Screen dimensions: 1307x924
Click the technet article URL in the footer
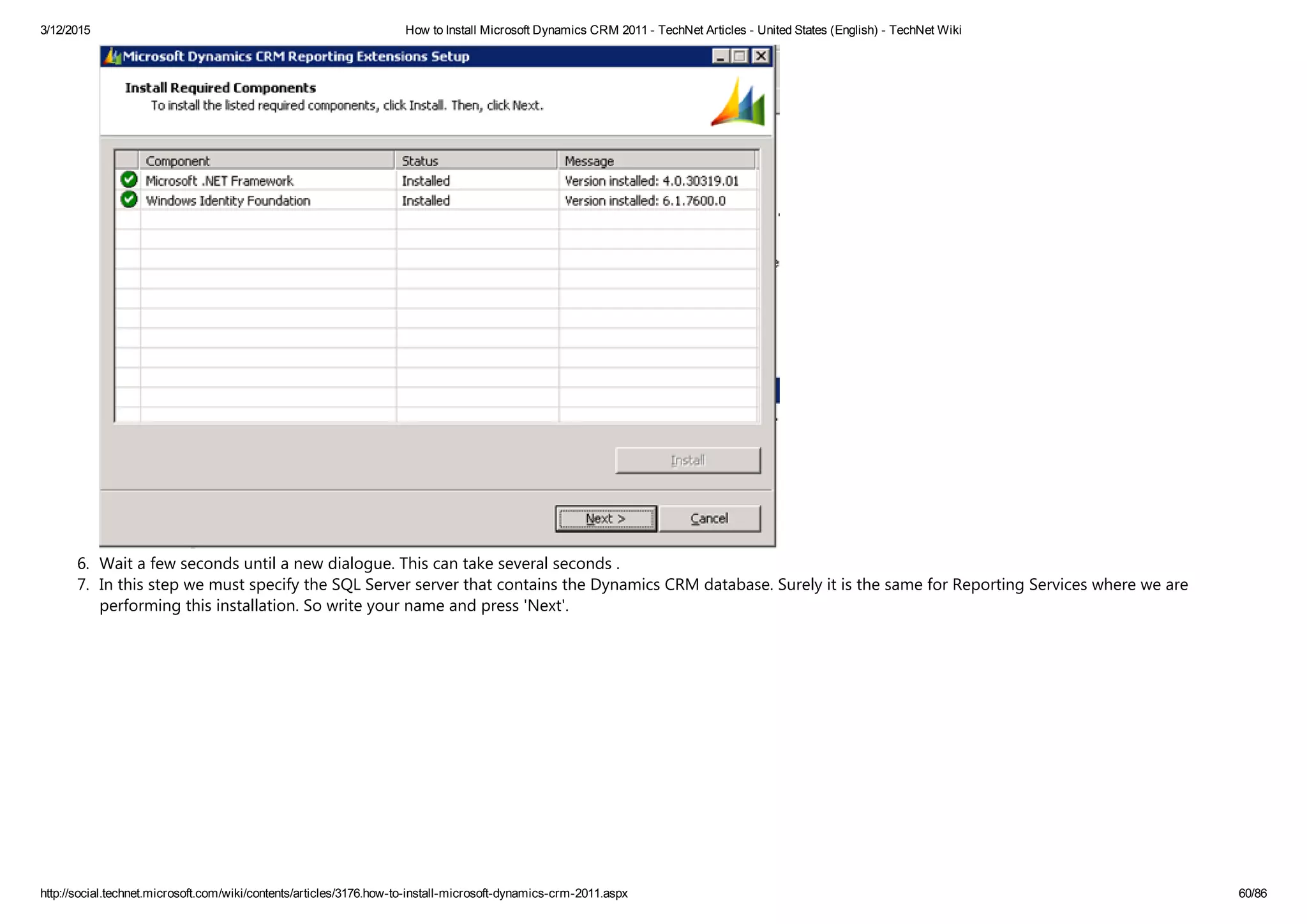pyautogui.click(x=334, y=893)
